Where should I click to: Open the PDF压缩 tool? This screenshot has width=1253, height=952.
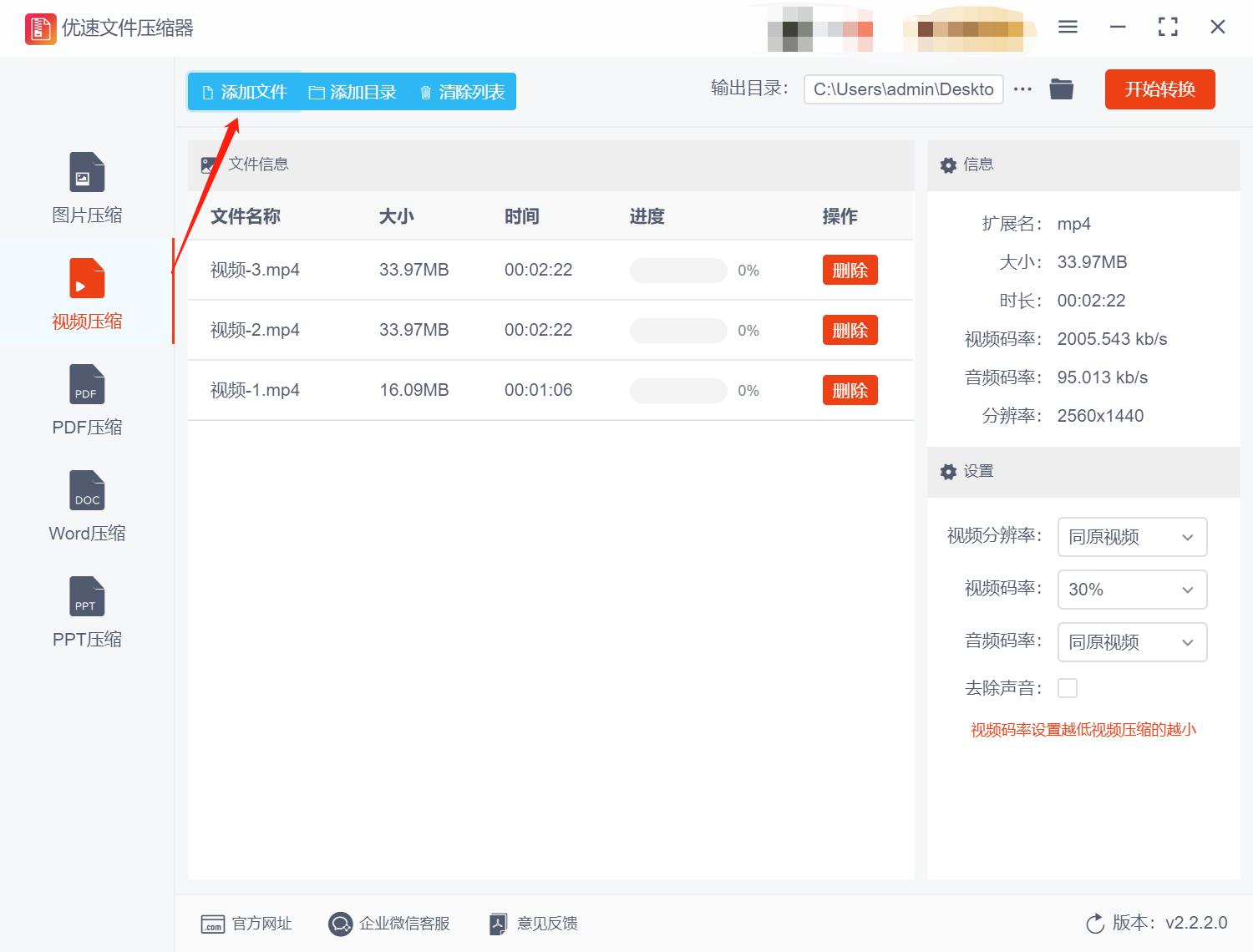coord(86,384)
